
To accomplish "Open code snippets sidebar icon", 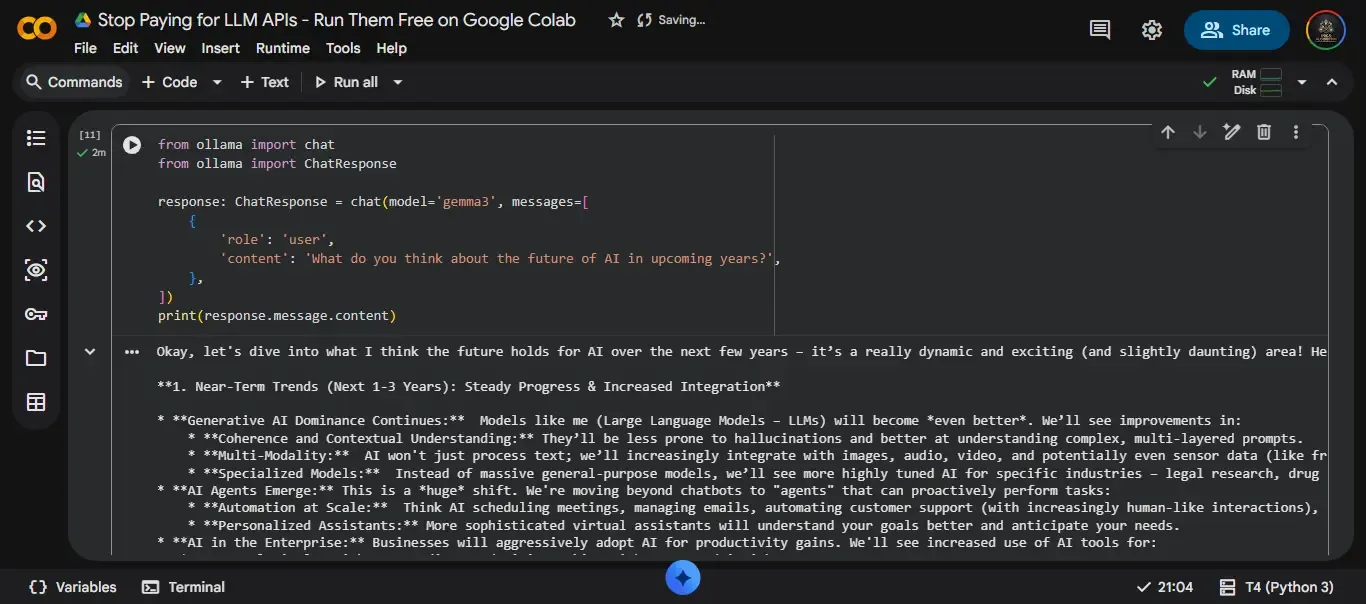I will coord(36,226).
